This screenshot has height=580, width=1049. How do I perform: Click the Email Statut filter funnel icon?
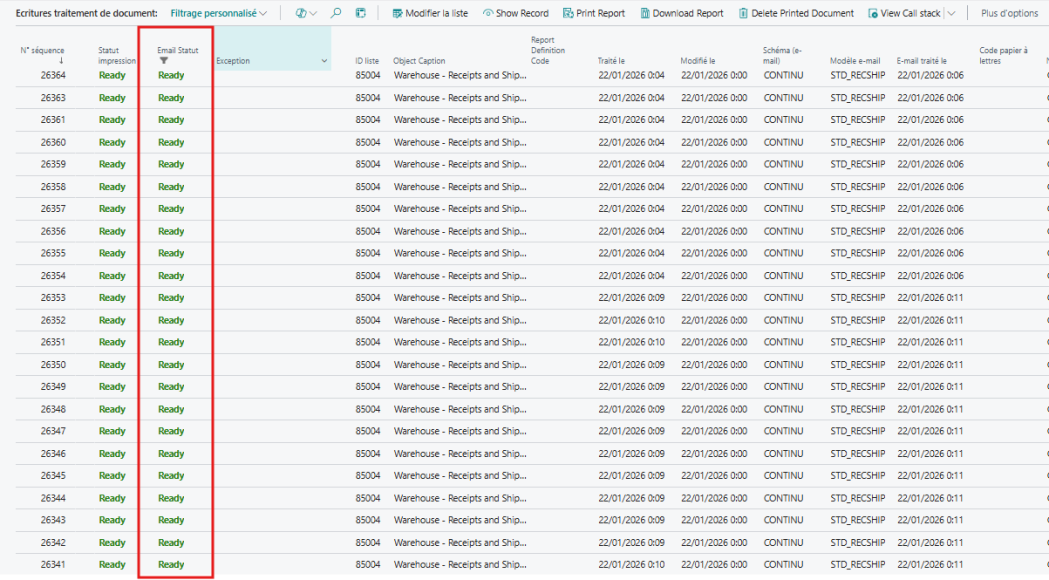[164, 61]
